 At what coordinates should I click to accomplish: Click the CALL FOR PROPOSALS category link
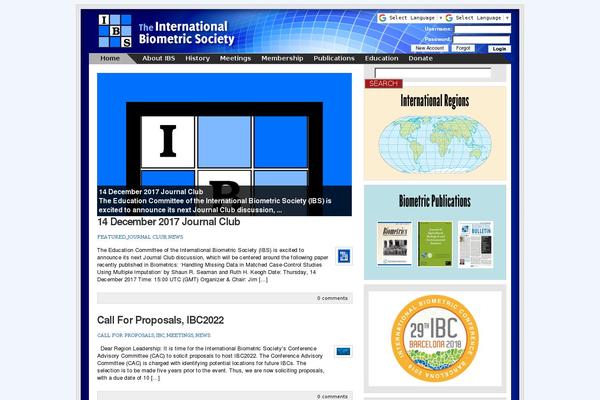(126, 335)
